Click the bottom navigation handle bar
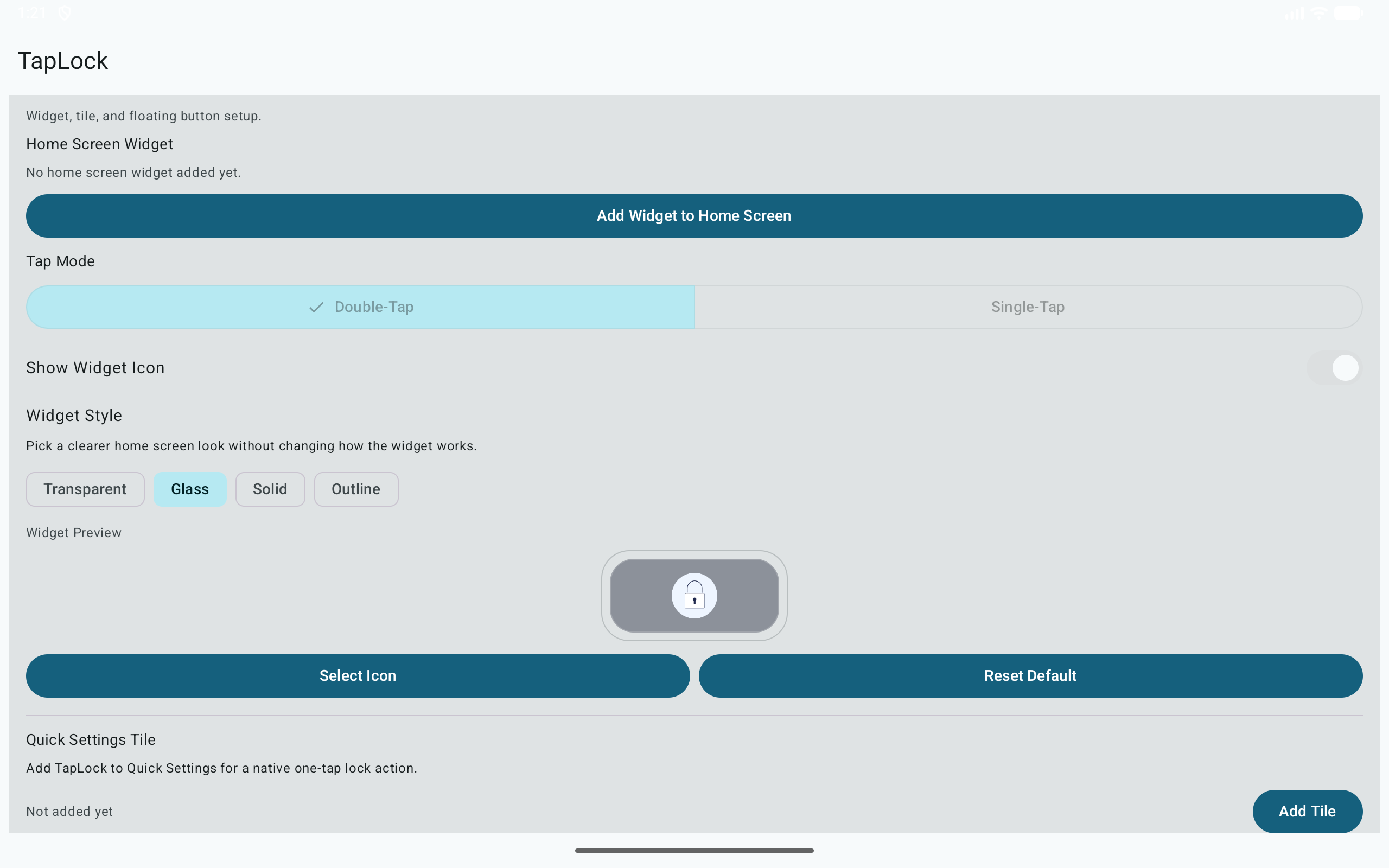The height and width of the screenshot is (868, 1389). [x=694, y=850]
